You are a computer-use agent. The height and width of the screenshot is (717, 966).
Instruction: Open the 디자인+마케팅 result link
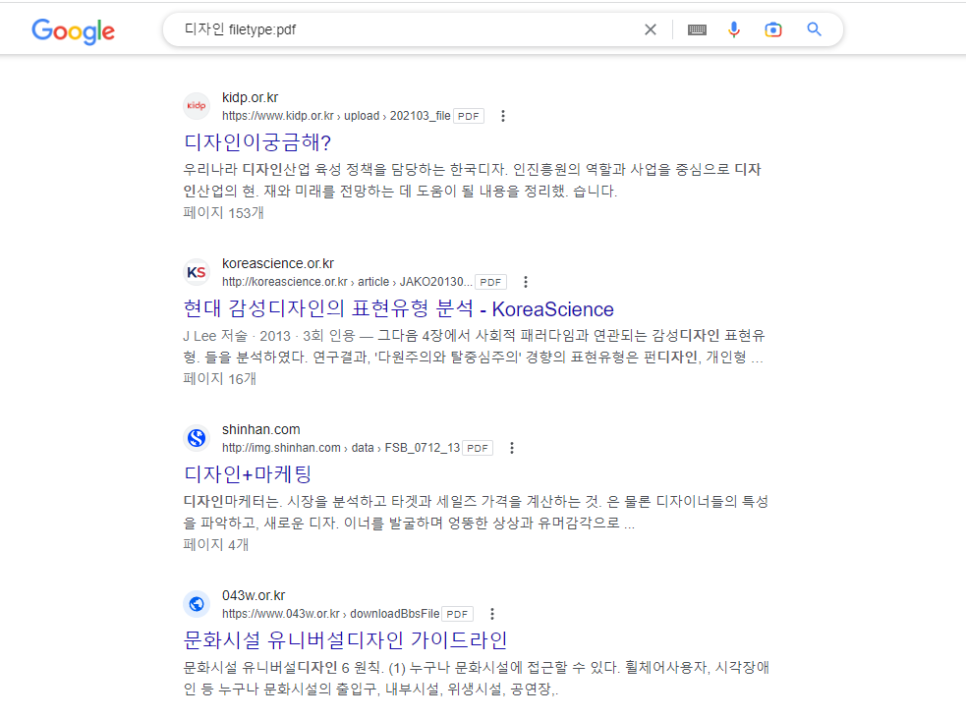(248, 474)
